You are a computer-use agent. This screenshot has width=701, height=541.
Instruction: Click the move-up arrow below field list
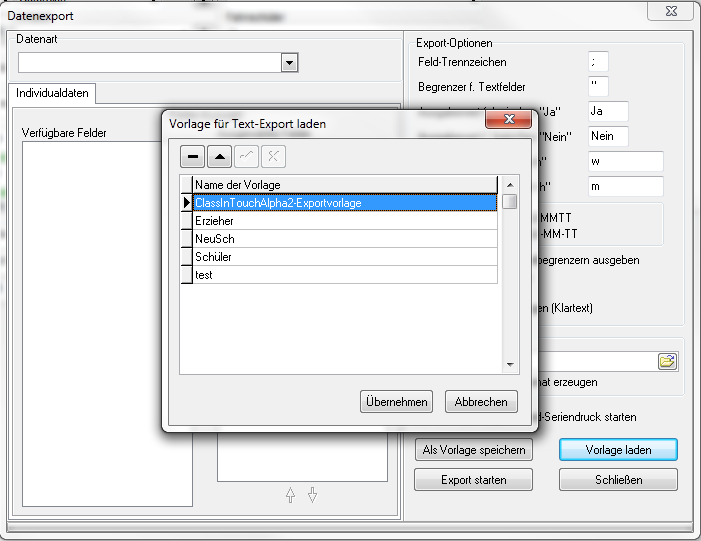[291, 494]
